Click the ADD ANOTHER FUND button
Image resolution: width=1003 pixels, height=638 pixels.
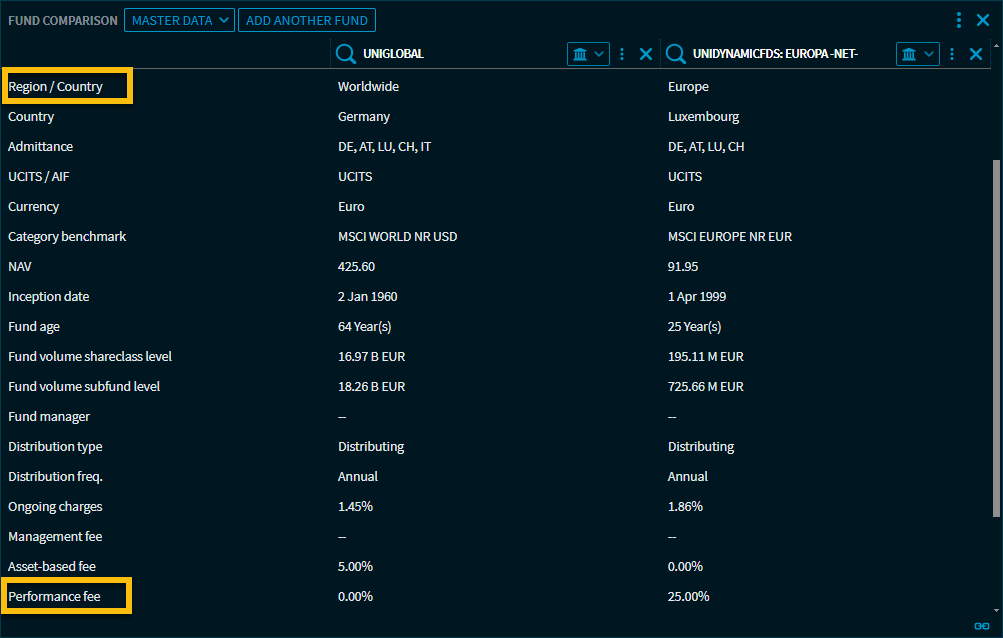(306, 19)
